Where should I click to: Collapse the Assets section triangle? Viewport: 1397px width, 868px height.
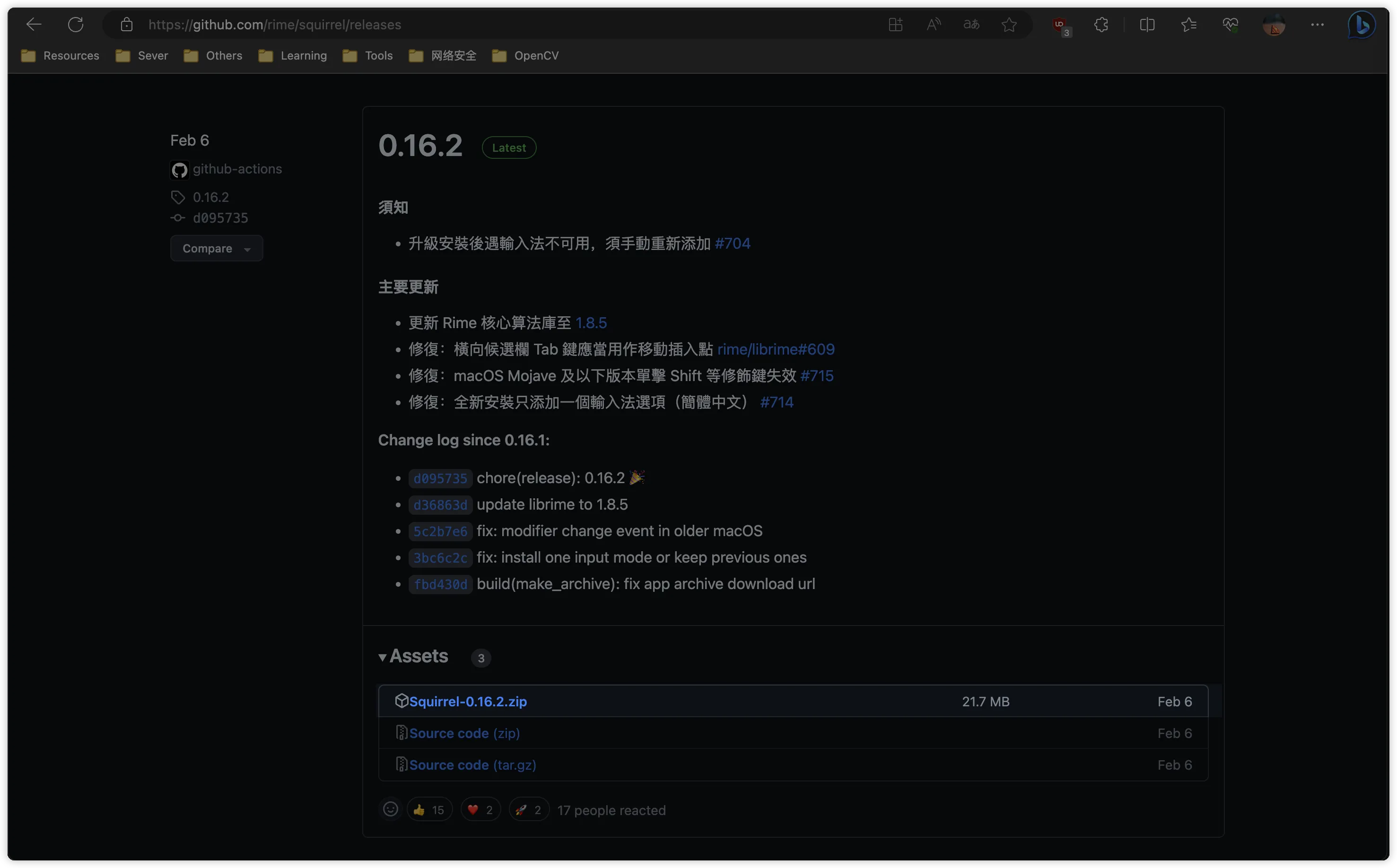[383, 657]
